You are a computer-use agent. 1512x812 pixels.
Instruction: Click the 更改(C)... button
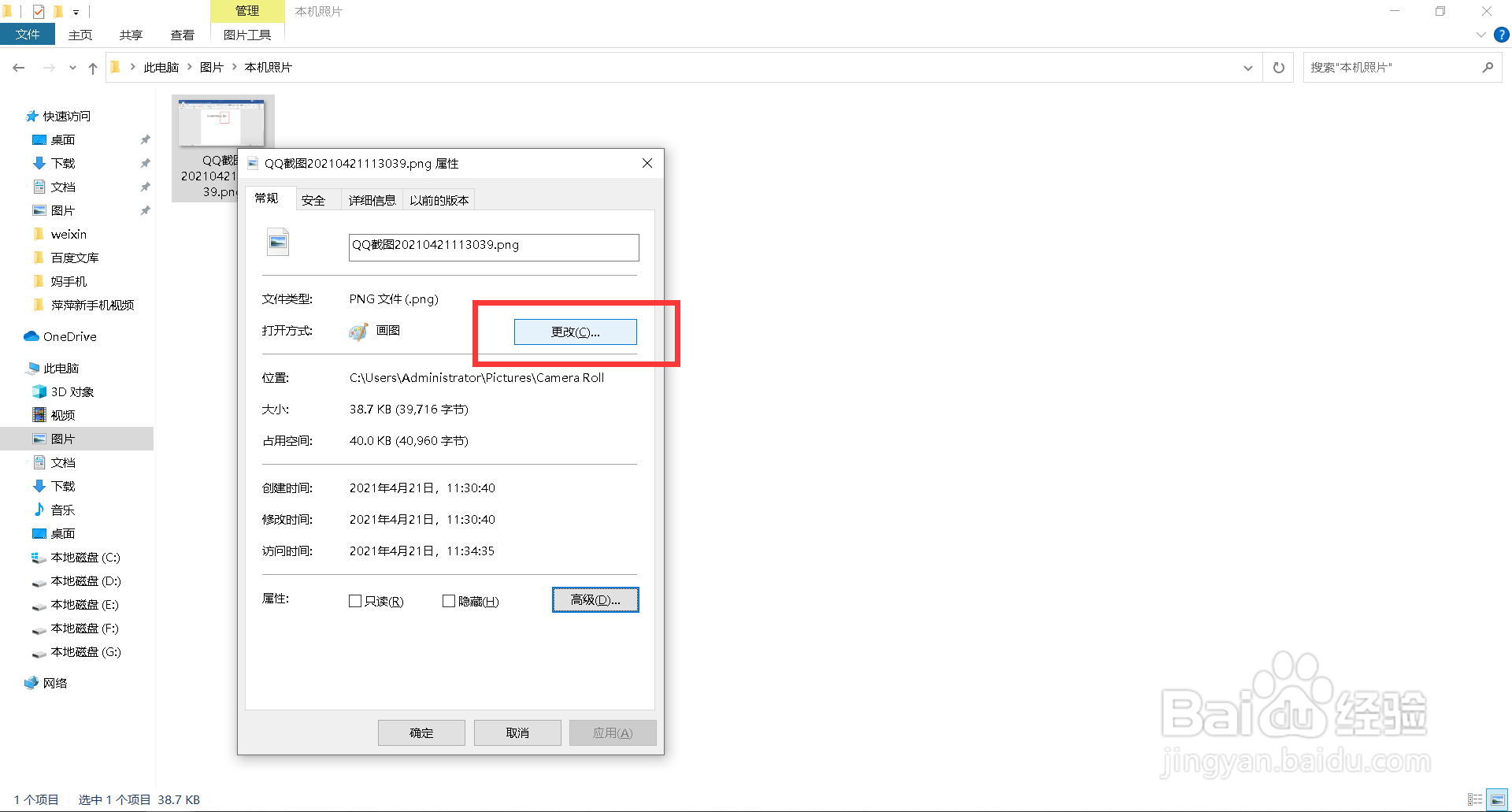(575, 332)
